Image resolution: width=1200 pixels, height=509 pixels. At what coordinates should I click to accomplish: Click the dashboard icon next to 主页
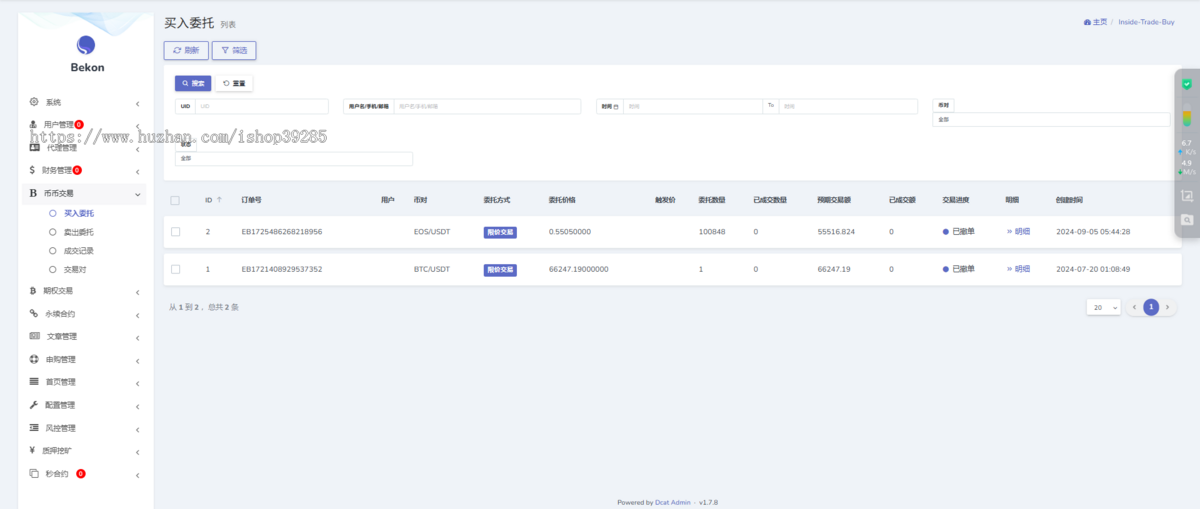(x=1087, y=22)
